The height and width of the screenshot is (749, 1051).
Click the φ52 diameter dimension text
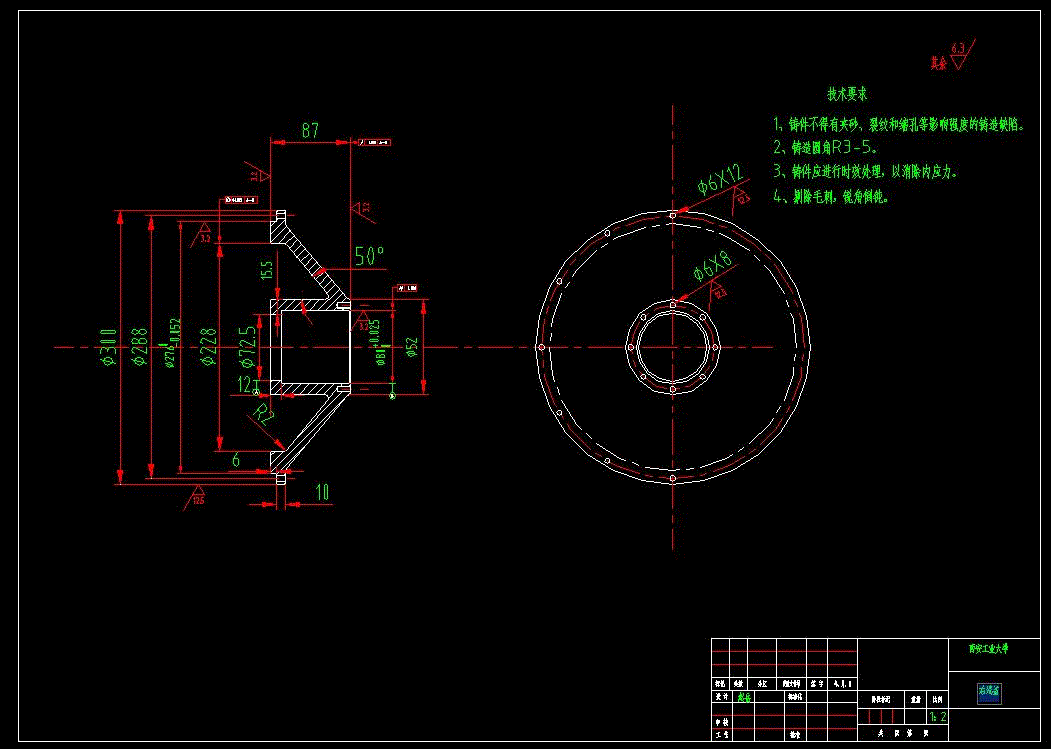[x=412, y=347]
